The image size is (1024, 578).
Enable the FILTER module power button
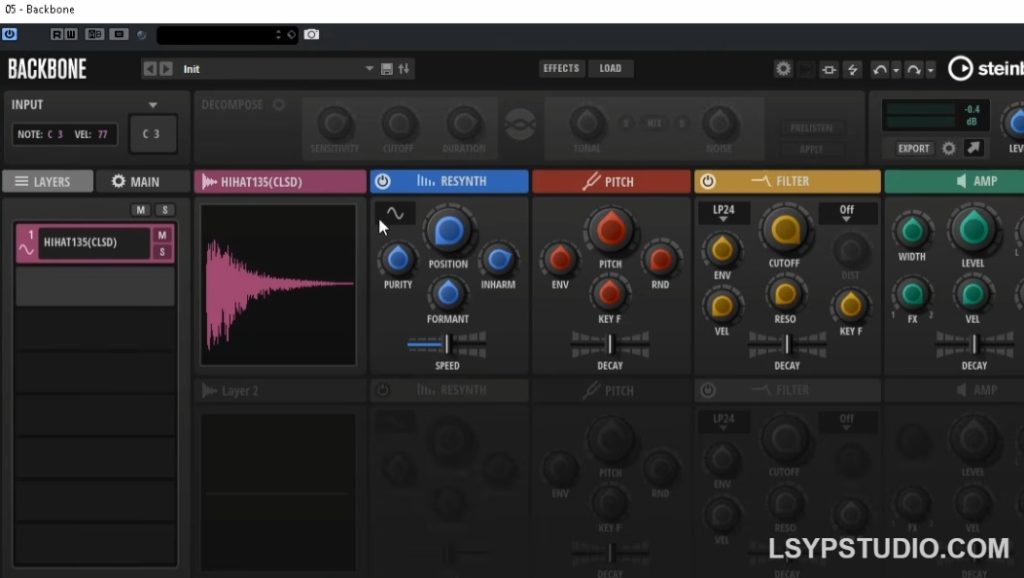click(x=709, y=181)
